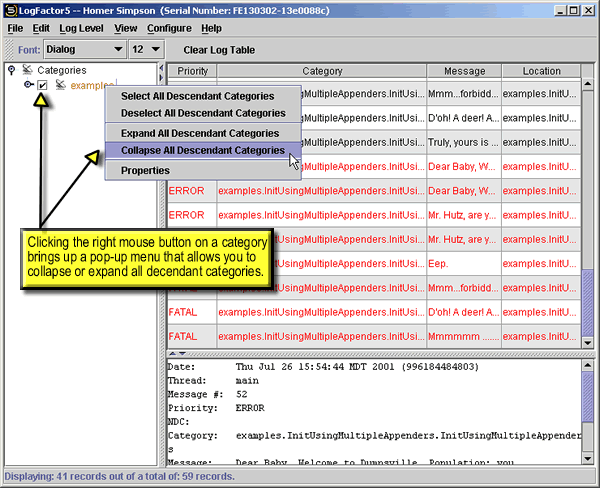Screen dimensions: 600x488
Task: Choose Select All Descendant Categories
Action: point(197,96)
